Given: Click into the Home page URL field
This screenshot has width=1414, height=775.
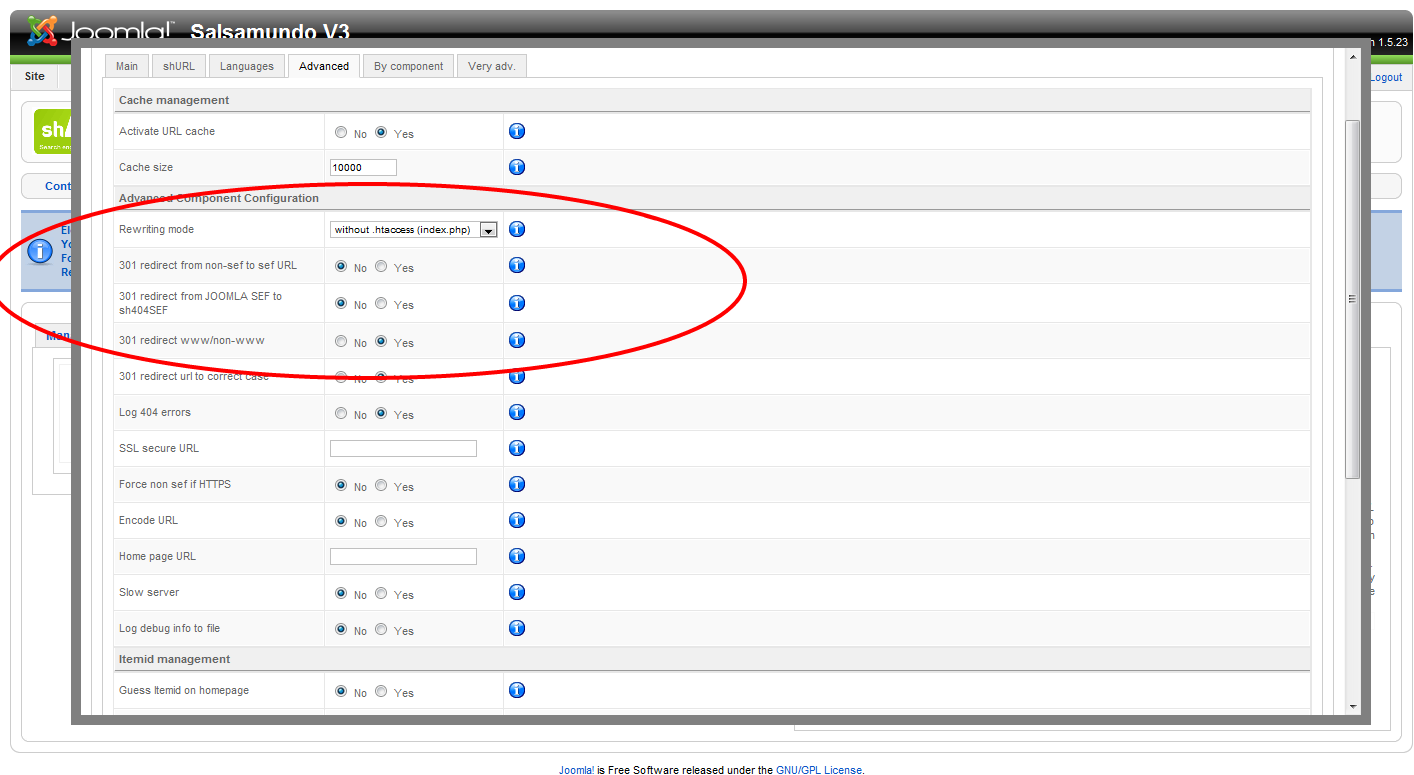Looking at the screenshot, I should pyautogui.click(x=403, y=556).
